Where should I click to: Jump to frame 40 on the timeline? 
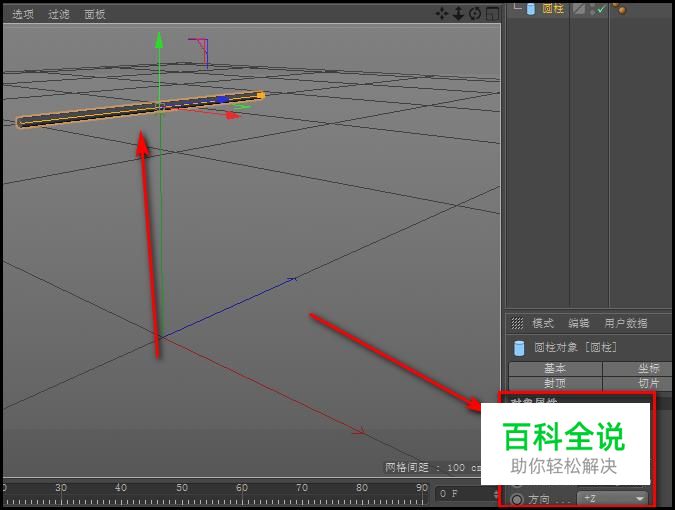[121, 488]
